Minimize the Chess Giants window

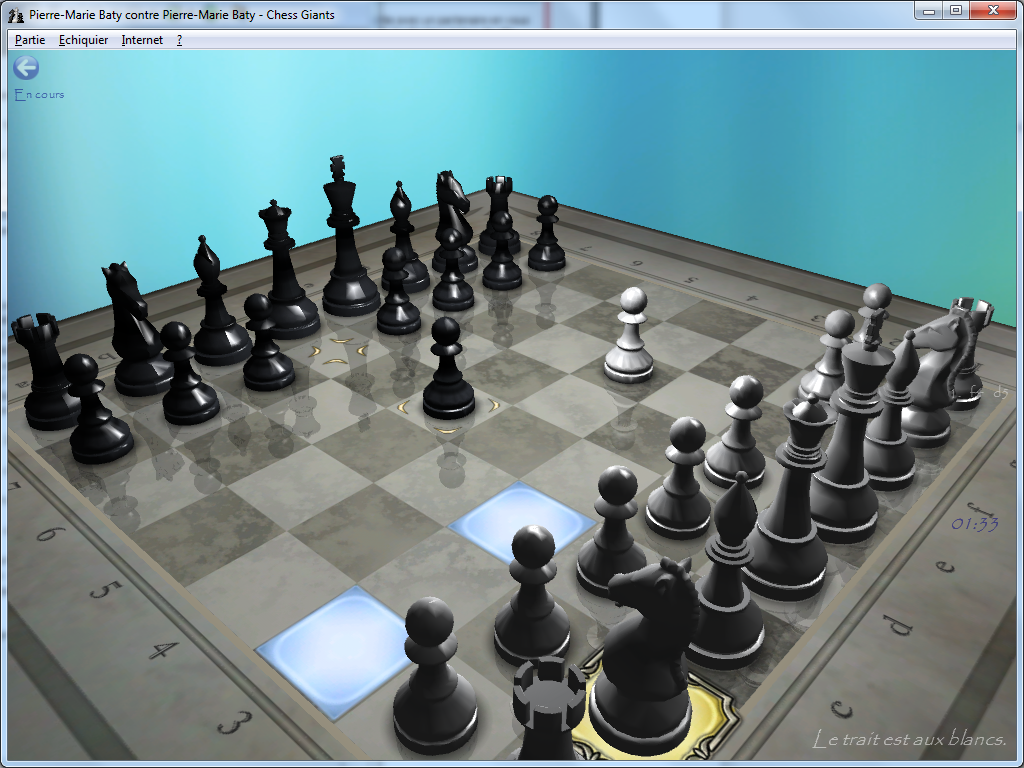click(x=929, y=10)
